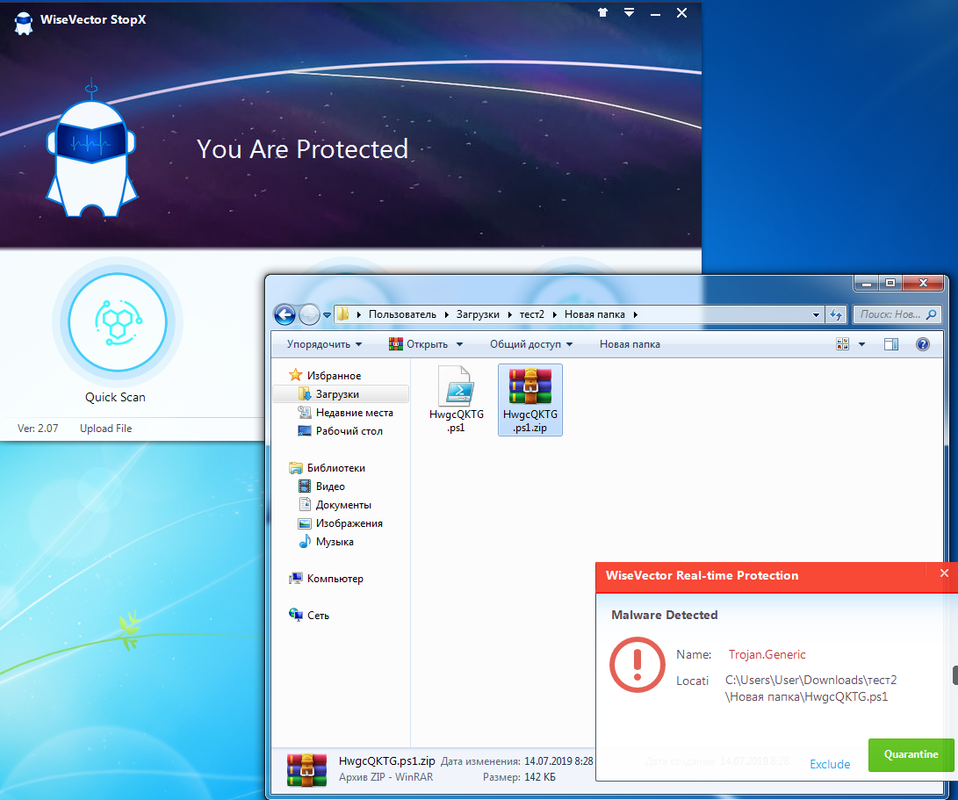The image size is (958, 800).
Task: Go back in Explorer navigation
Action: [x=285, y=315]
